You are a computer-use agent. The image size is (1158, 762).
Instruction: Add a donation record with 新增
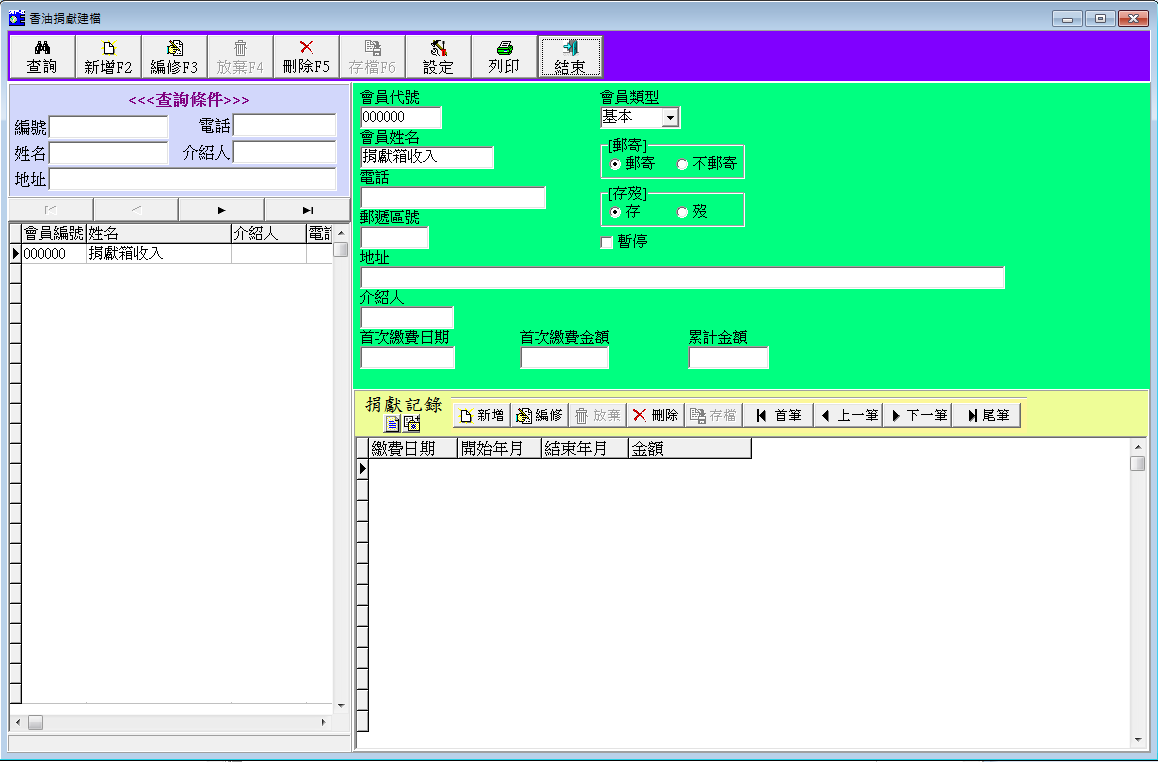[481, 415]
